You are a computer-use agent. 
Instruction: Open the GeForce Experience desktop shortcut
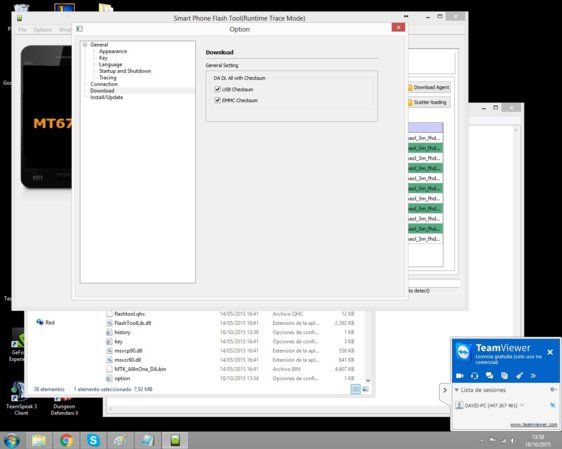(x=17, y=345)
